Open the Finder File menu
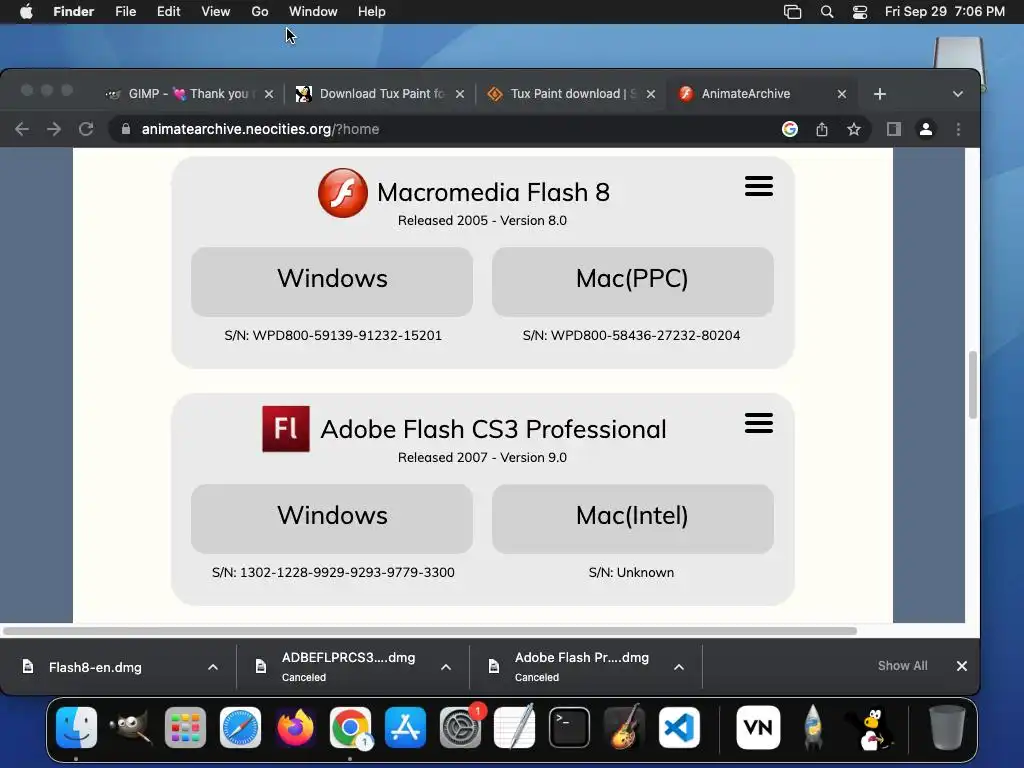This screenshot has width=1024, height=768. 125,12
